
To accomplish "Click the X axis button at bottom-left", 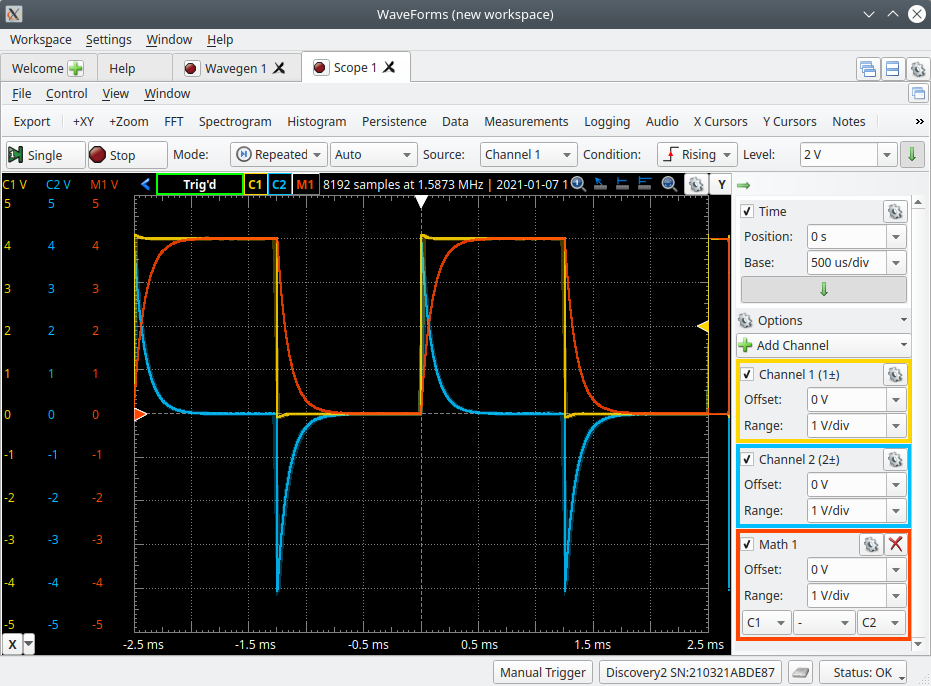I will point(12,644).
